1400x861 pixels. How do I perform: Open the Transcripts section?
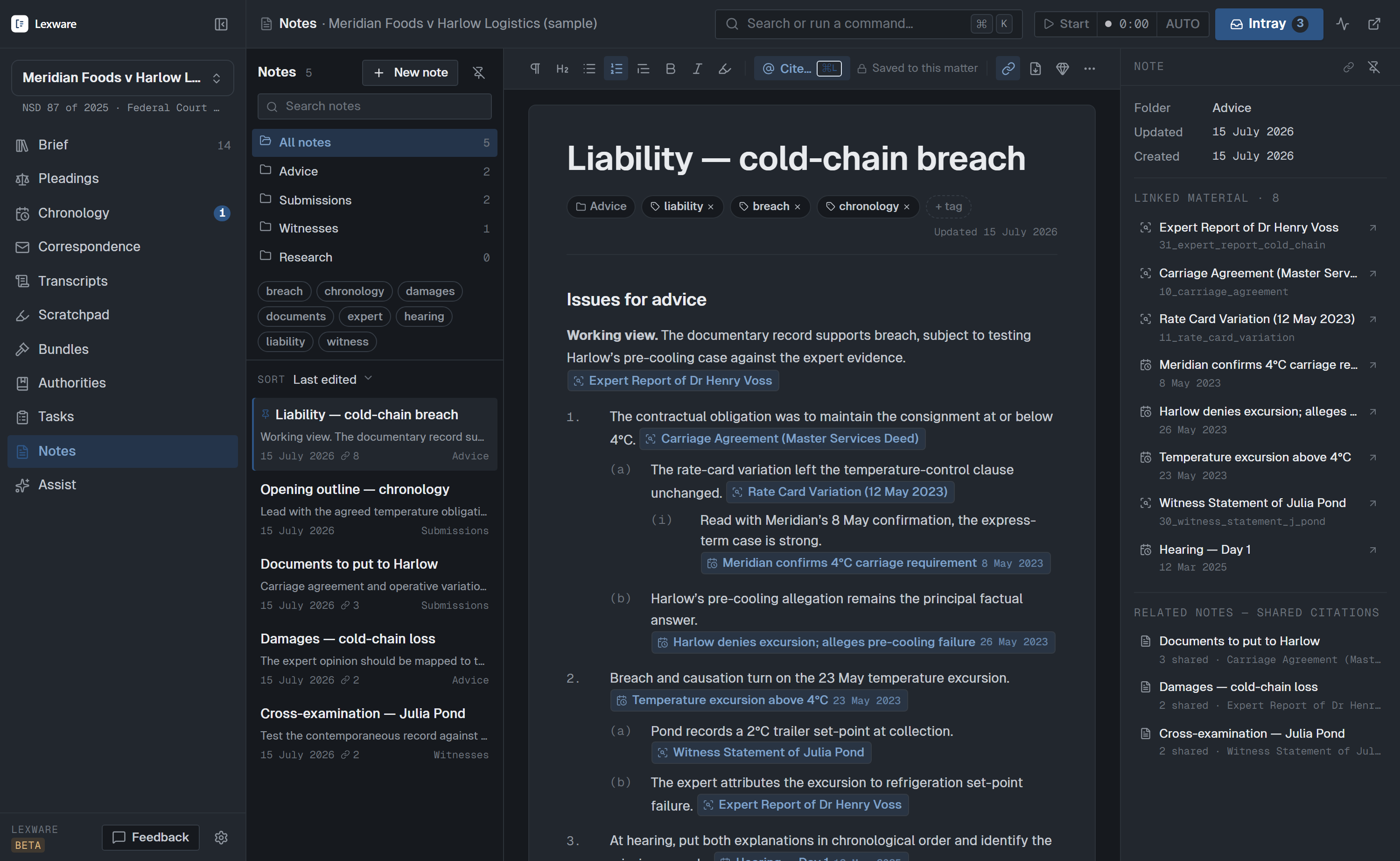122,281
